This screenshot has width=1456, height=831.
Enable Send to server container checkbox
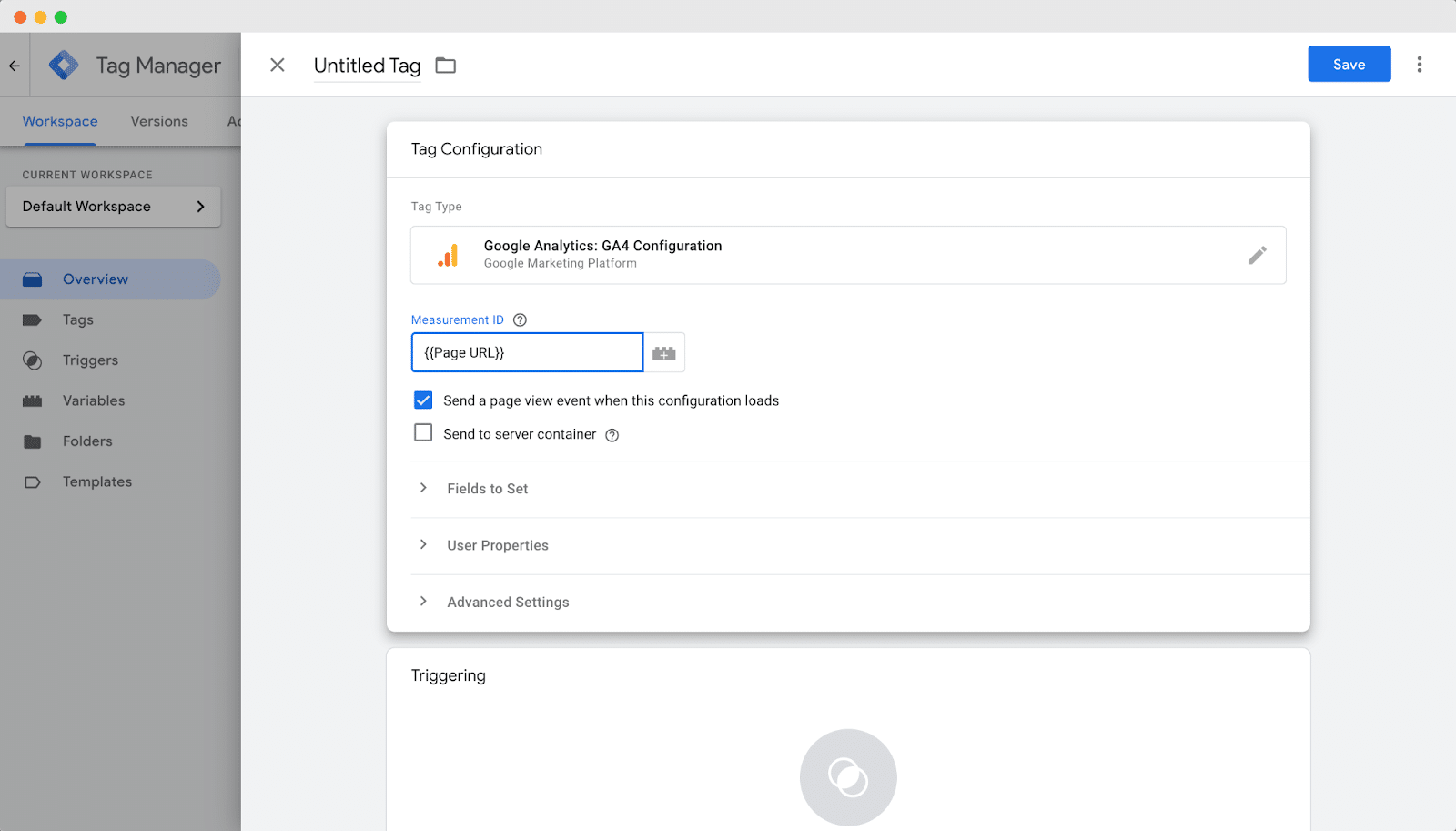[x=423, y=433]
